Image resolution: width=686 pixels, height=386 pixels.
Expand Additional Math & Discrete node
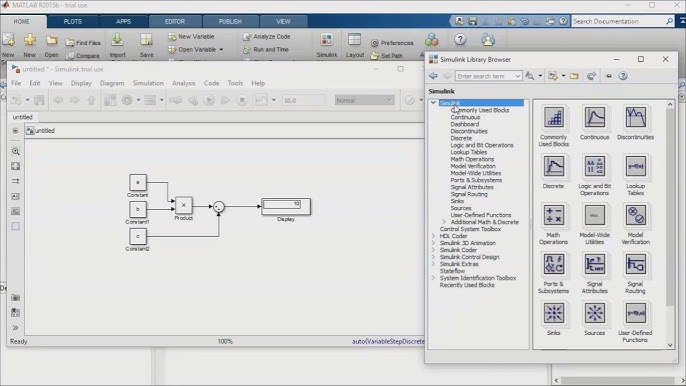point(444,222)
